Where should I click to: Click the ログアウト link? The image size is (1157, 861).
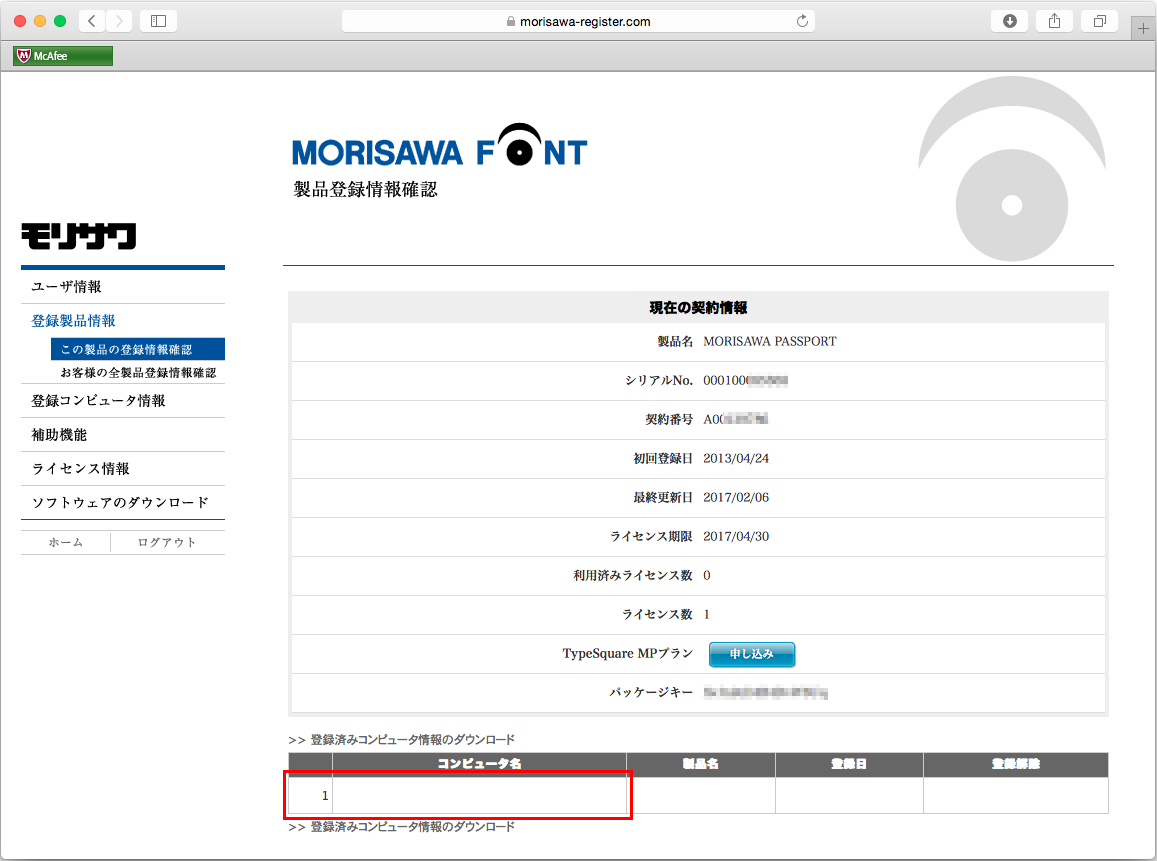click(x=167, y=542)
